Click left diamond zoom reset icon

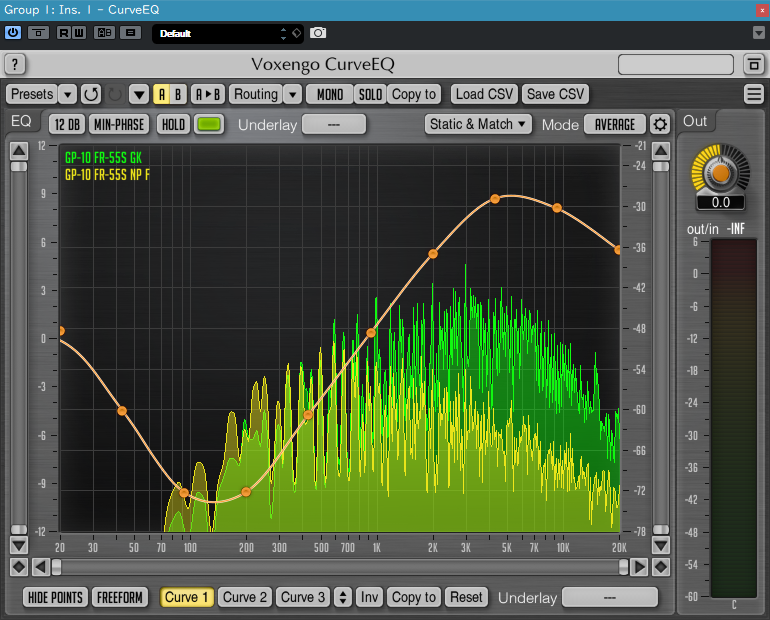(x=19, y=567)
